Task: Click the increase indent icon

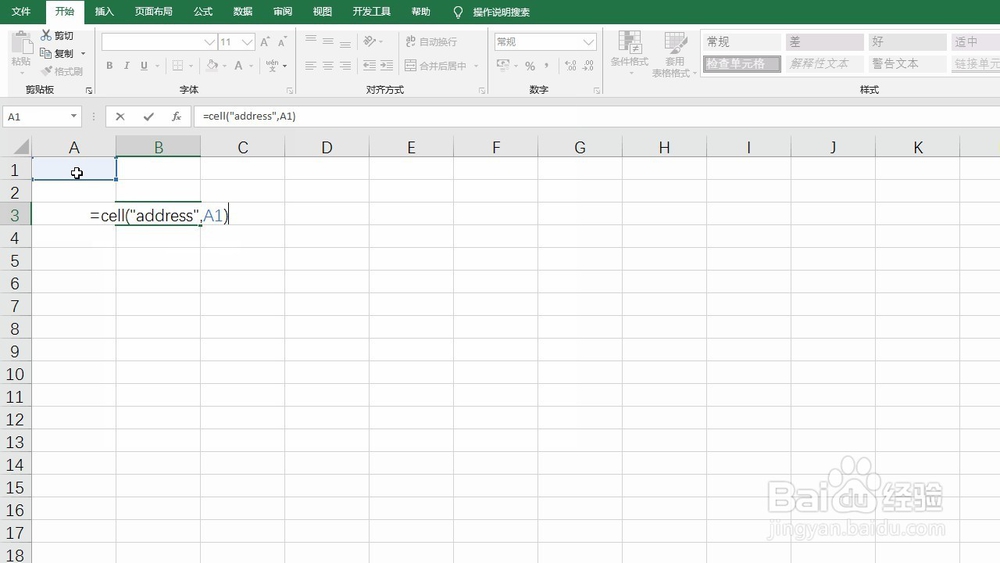Action: point(386,65)
